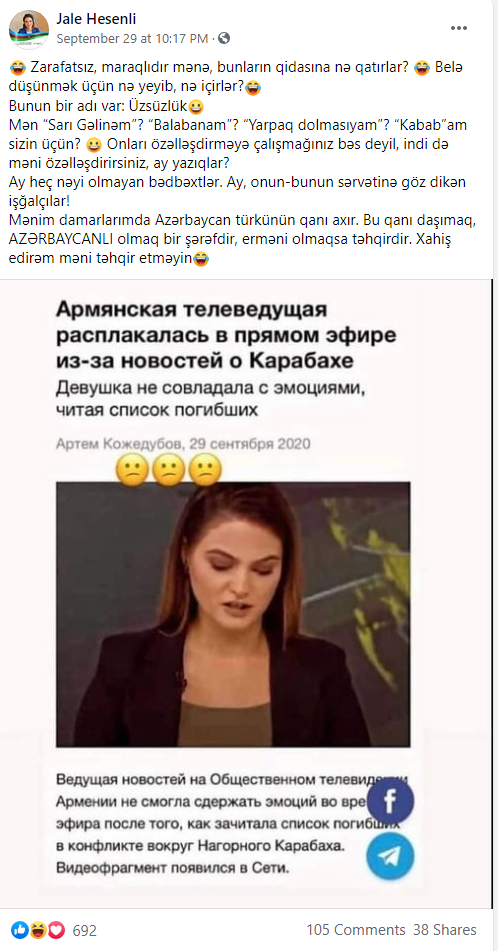The width and height of the screenshot is (498, 951).
Task: Click the third confused face emoji on image
Action: pyautogui.click(x=205, y=471)
